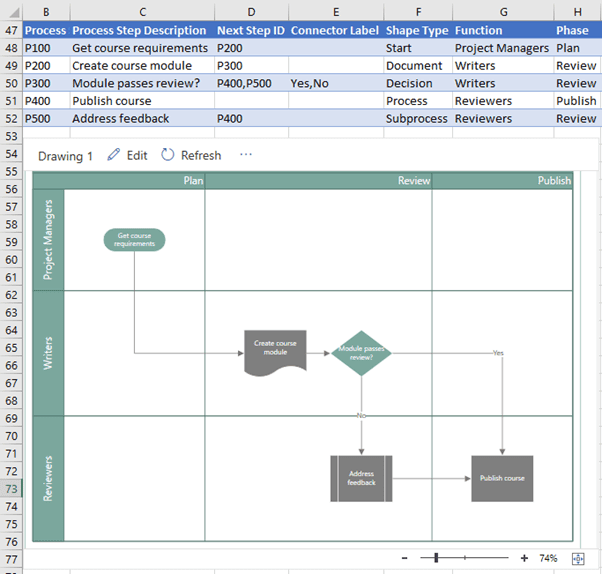This screenshot has width=602, height=574.
Task: Click cell 'Yes,No'
Action: point(336,83)
